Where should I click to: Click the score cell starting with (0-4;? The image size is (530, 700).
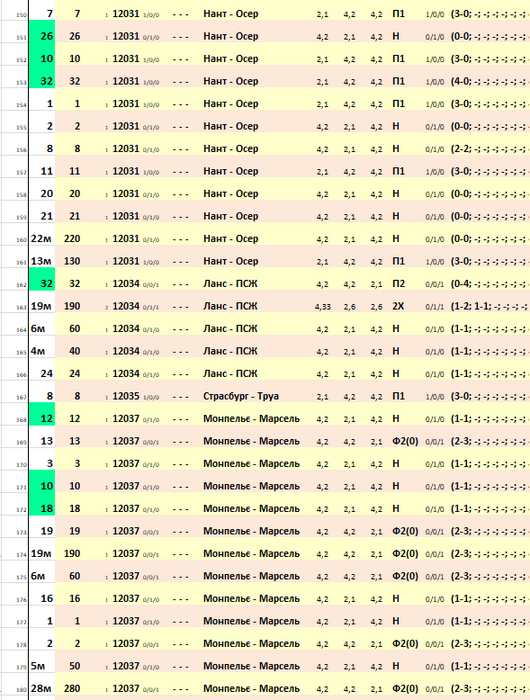(490, 284)
